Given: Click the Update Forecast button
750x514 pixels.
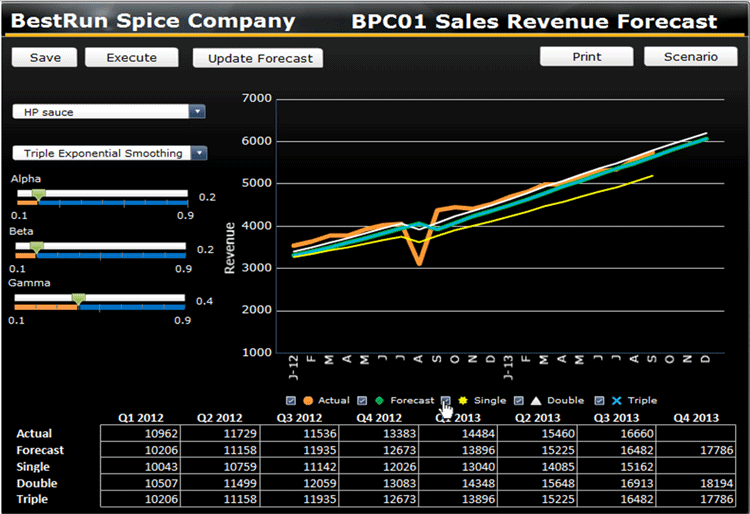Looking at the screenshot, I should [258, 58].
